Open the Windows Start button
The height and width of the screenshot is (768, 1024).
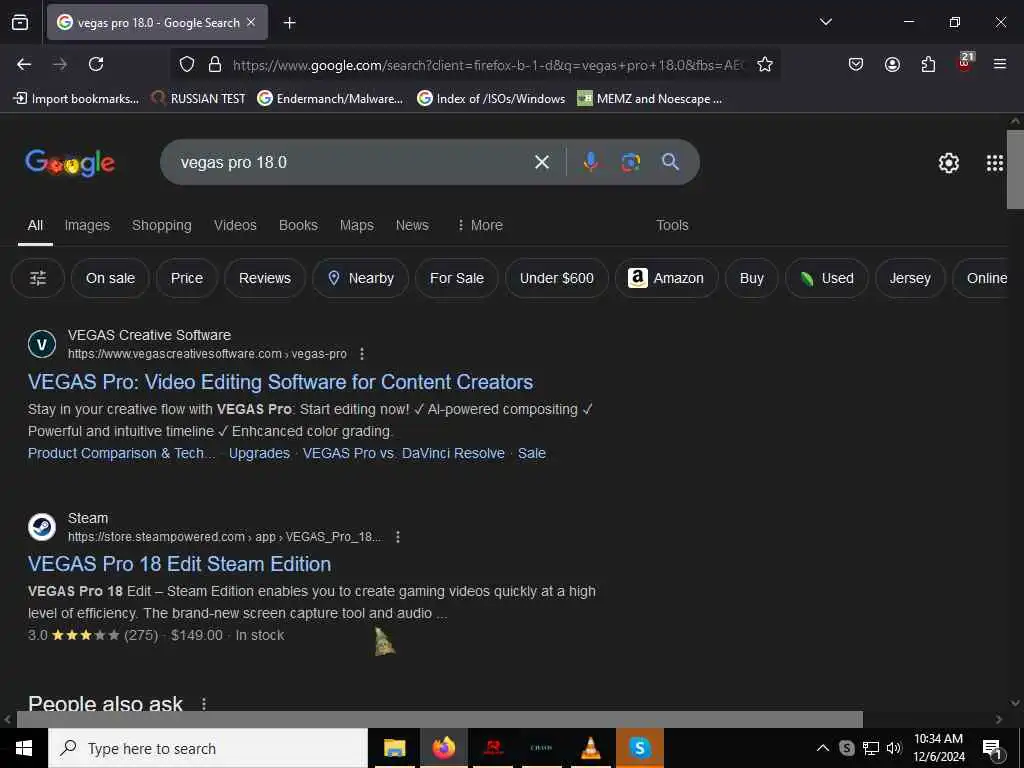(x=24, y=748)
